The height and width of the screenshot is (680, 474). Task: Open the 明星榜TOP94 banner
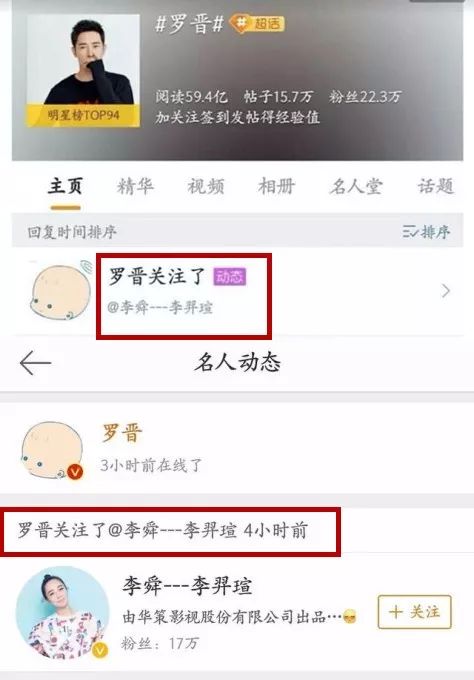coord(83,115)
